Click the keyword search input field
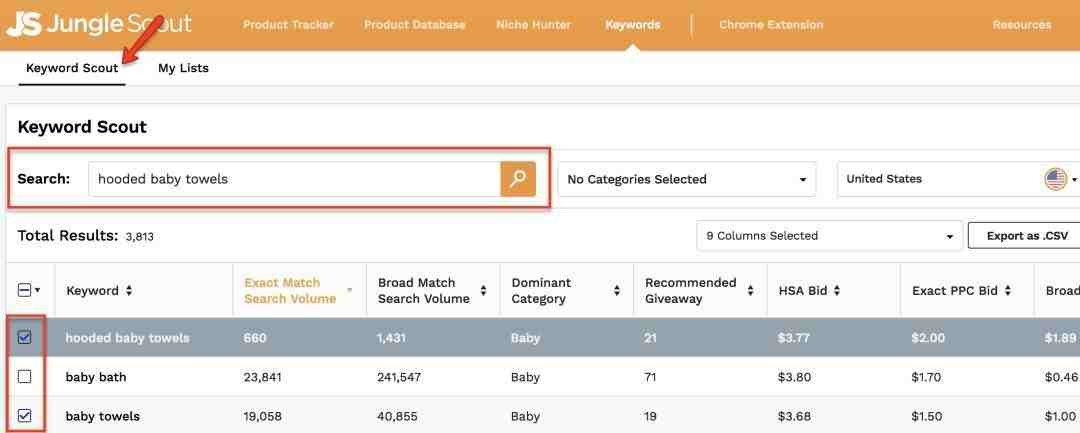1080x433 pixels. (294, 180)
